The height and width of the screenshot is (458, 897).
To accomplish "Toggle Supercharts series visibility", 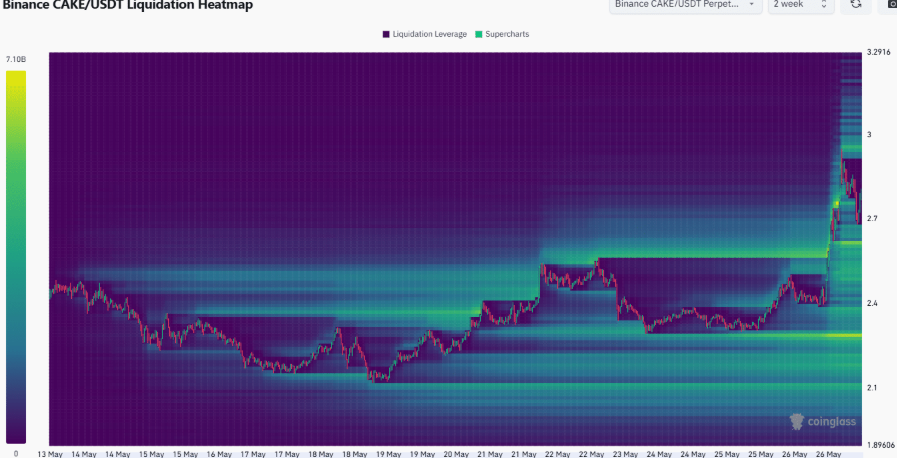I will (x=507, y=34).
